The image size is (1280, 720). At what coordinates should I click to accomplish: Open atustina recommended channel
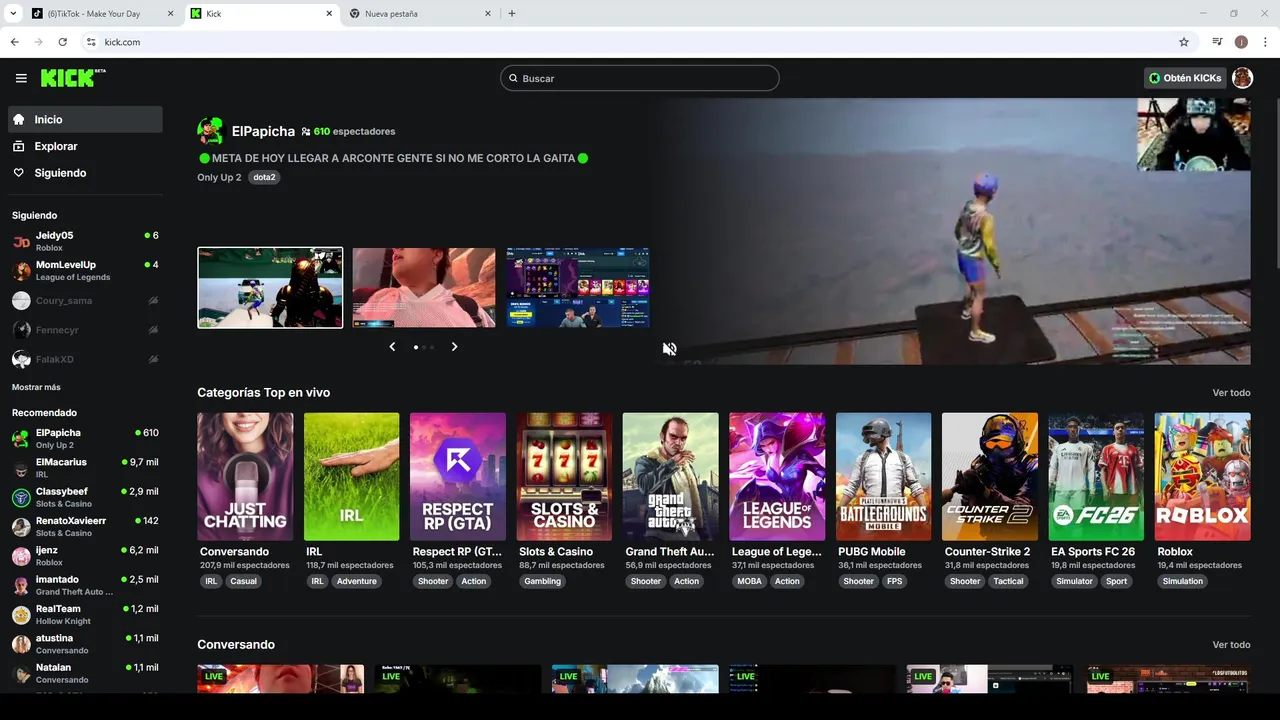click(x=85, y=644)
